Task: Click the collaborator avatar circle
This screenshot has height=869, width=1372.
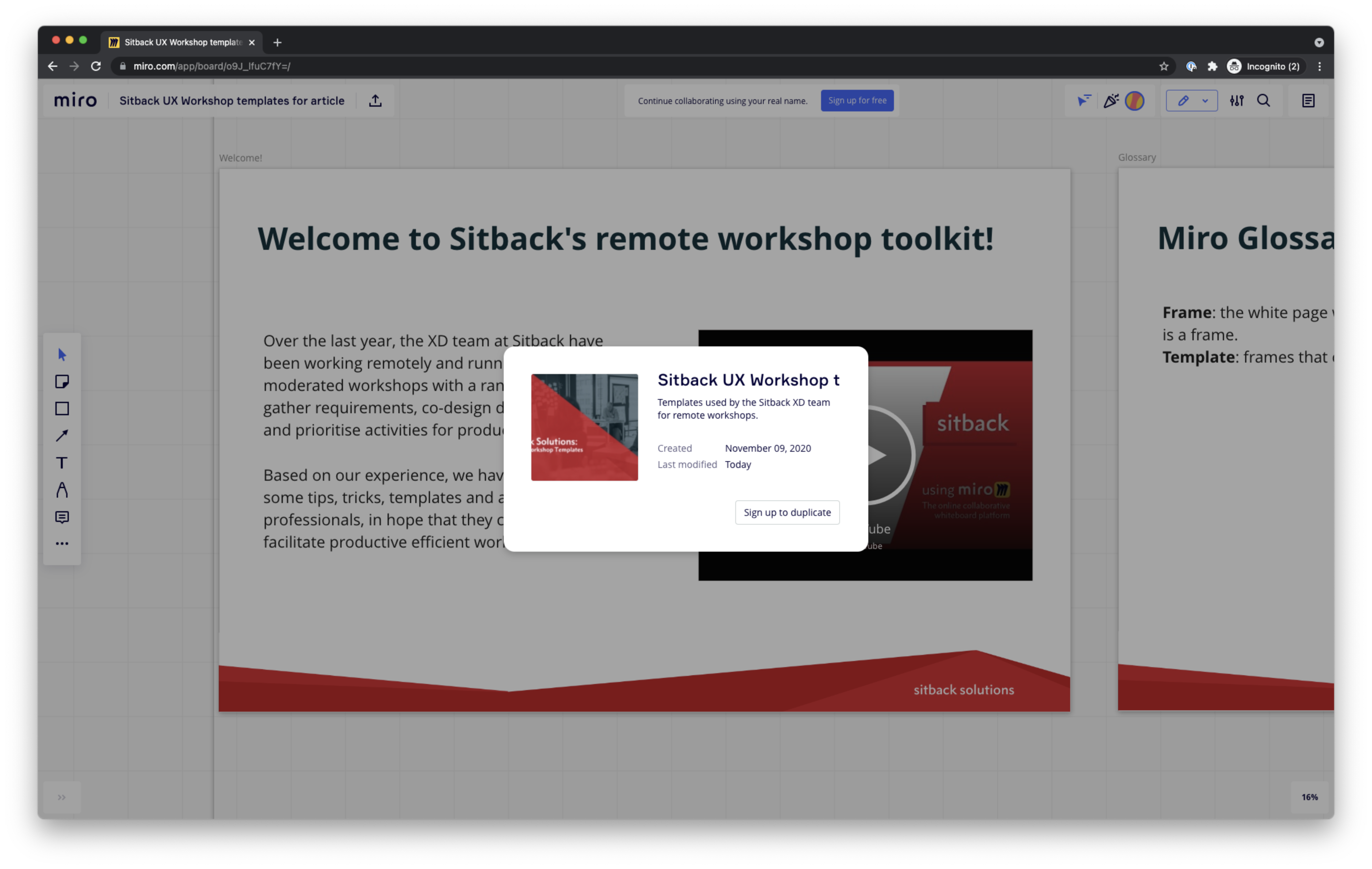Action: (1134, 101)
